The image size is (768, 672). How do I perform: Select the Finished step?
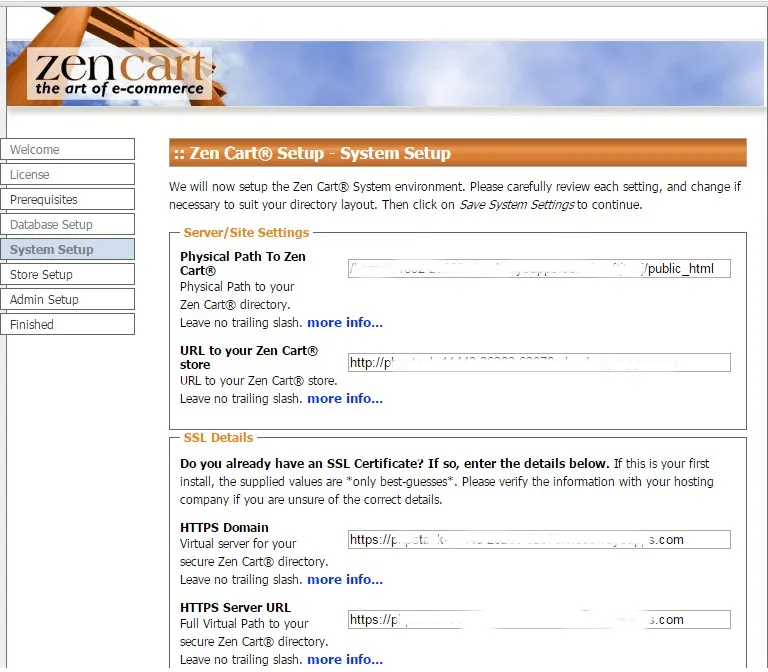click(x=68, y=324)
